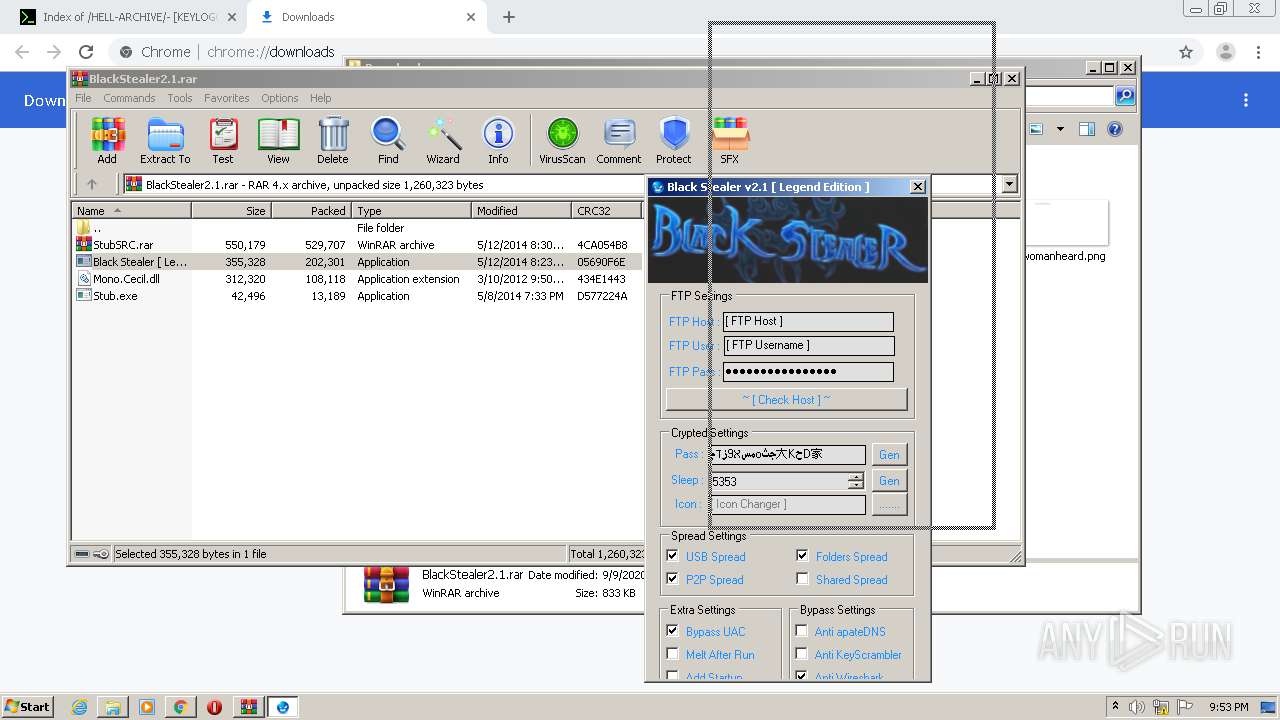This screenshot has width=1280, height=720.
Task: Click Windows Media Player taskbar icon
Action: tap(146, 707)
